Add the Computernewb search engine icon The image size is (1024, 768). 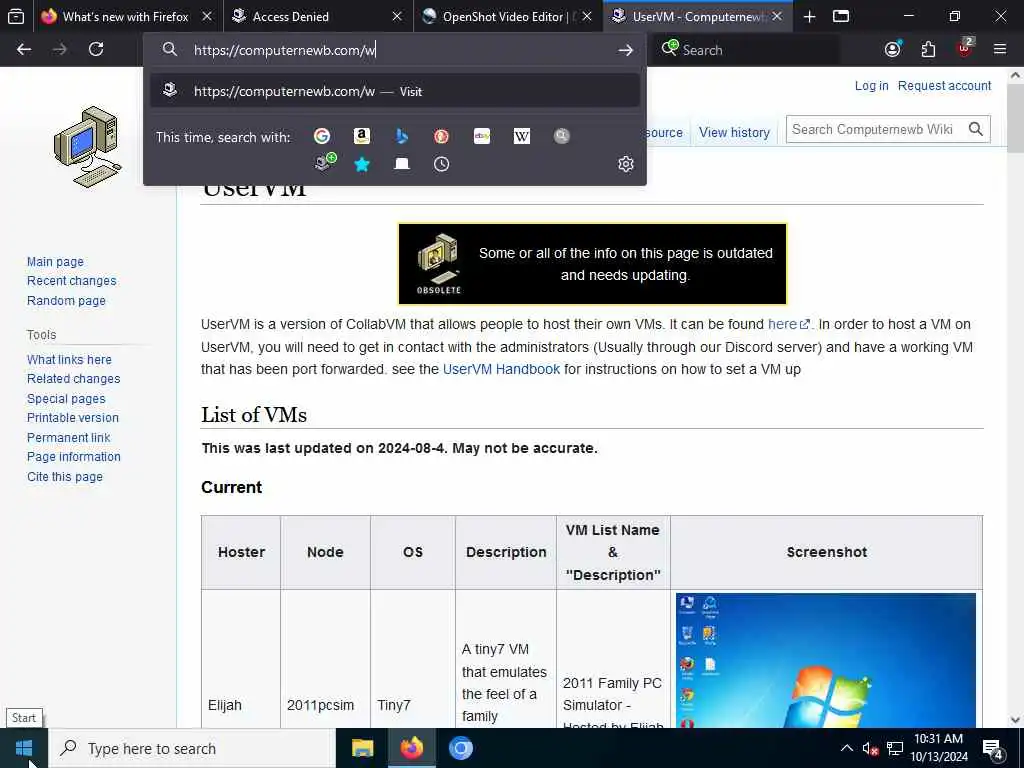click(325, 163)
